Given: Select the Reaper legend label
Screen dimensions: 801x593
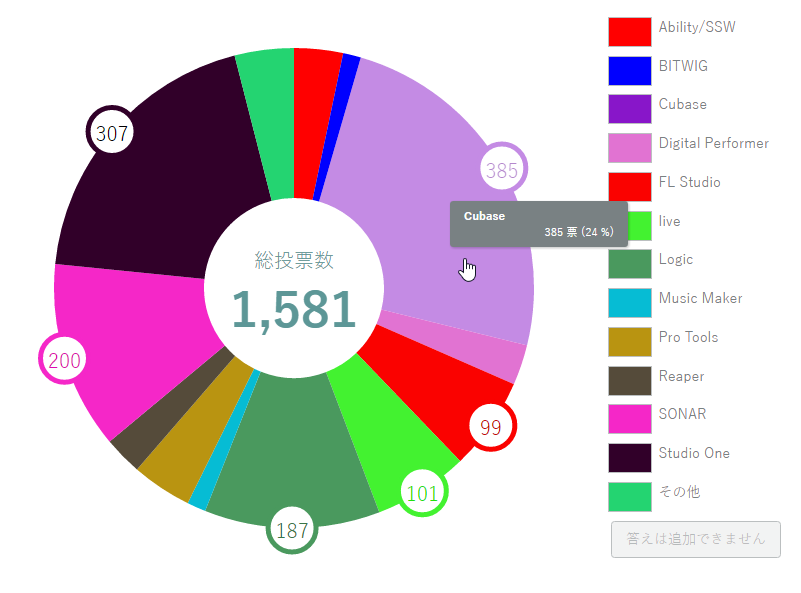Looking at the screenshot, I should (681, 376).
